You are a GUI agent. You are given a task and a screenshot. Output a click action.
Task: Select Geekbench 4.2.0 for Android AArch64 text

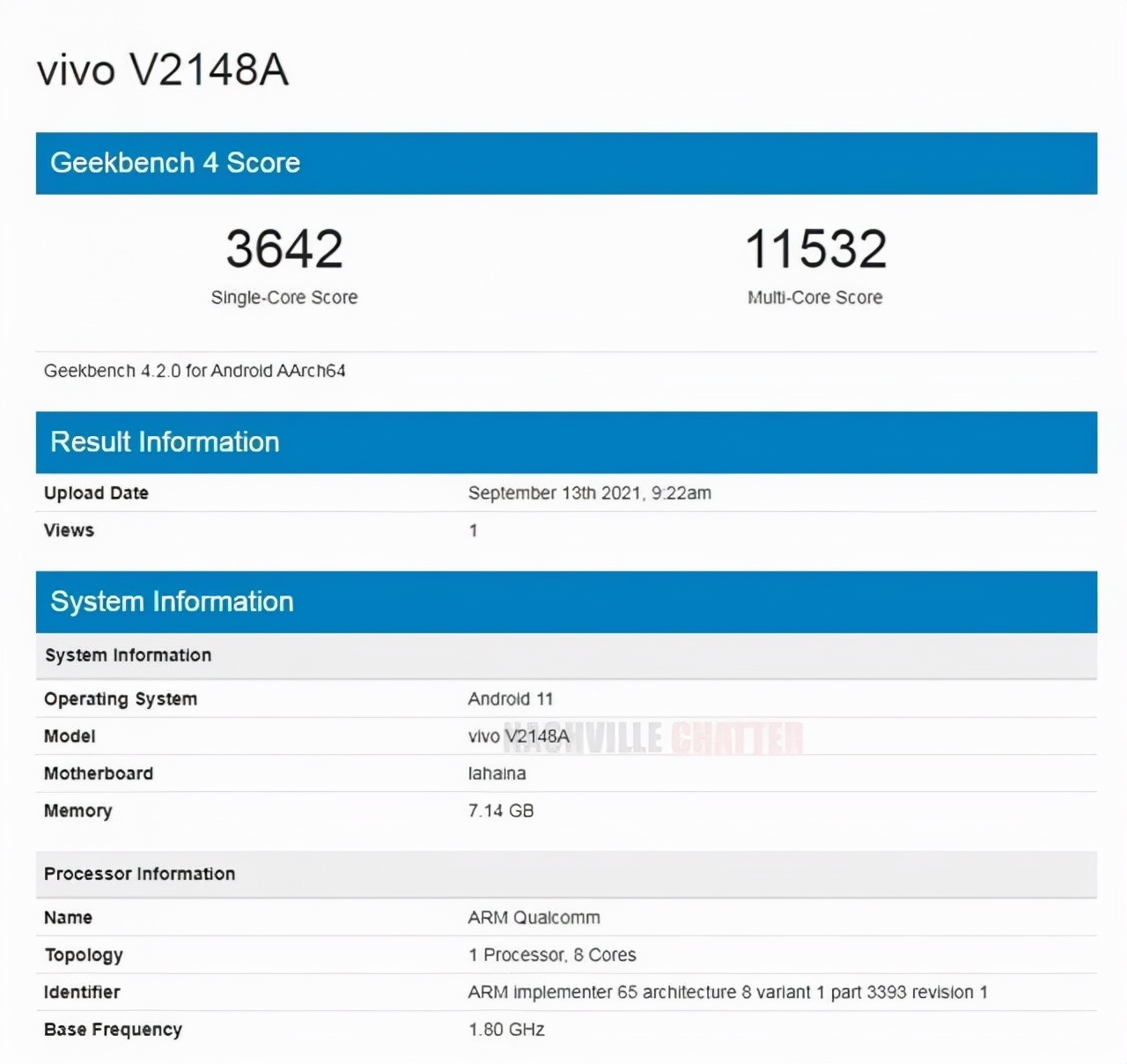pos(195,371)
